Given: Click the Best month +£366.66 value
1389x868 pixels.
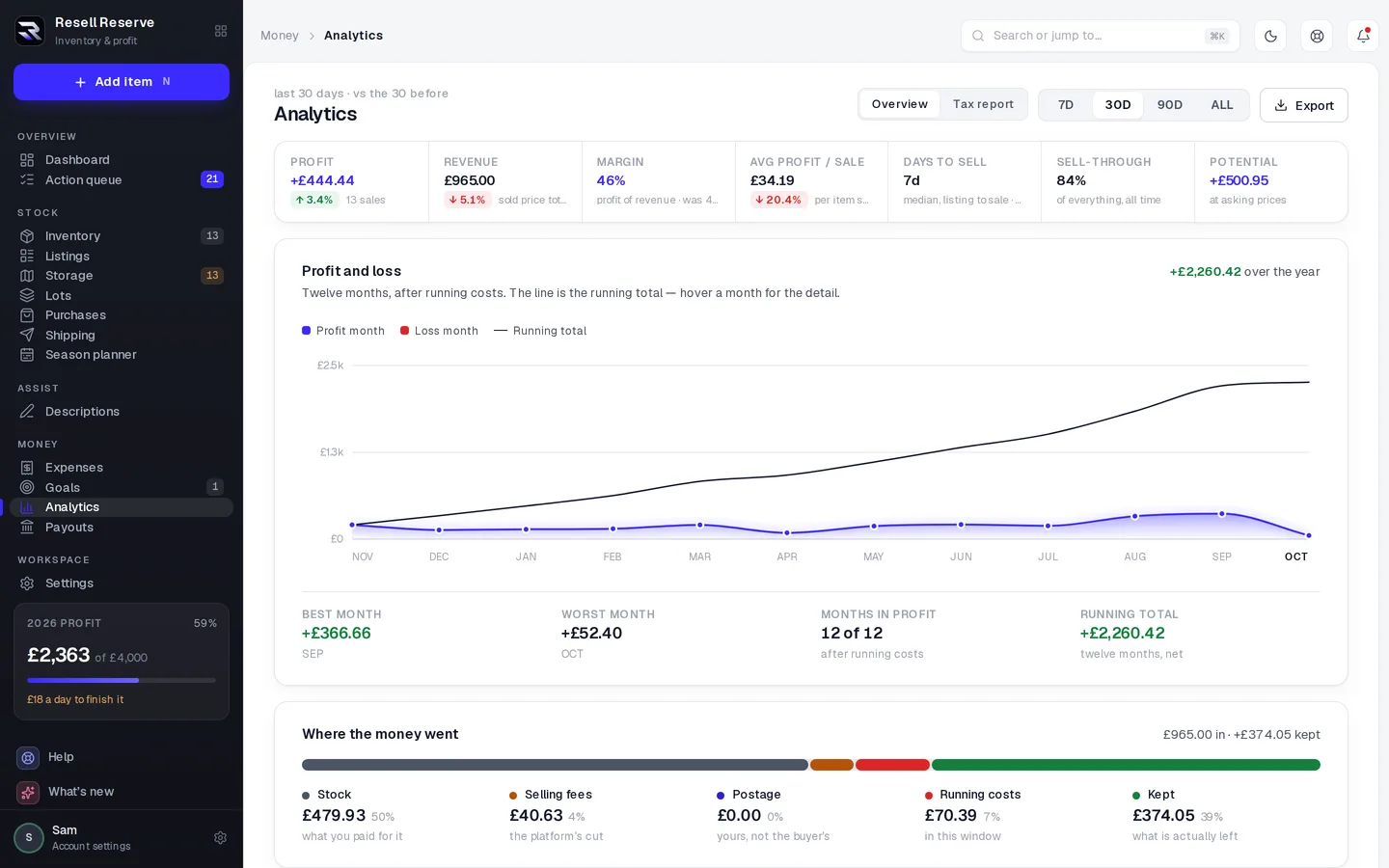Looking at the screenshot, I should pos(337,634).
